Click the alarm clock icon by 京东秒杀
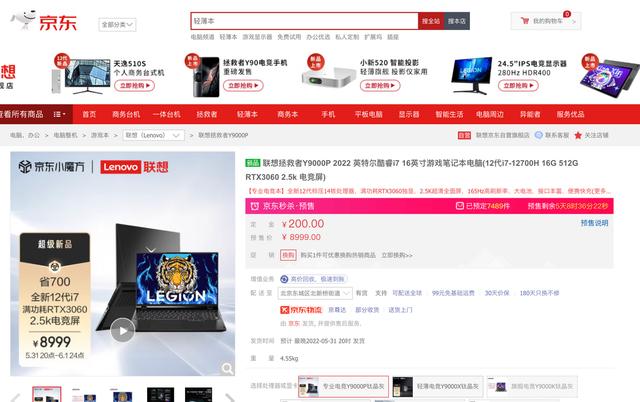640x402 pixels. point(254,206)
